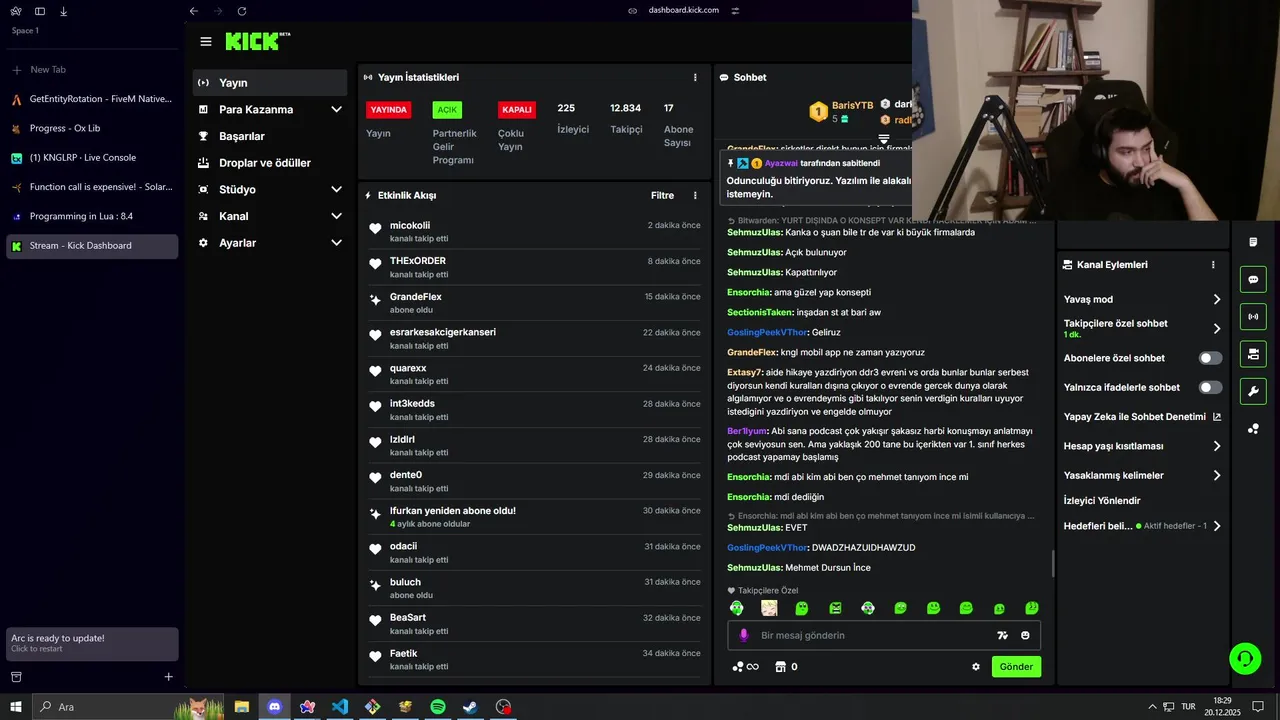
Task: Click the dashboard.kick.com address bar
Action: (x=684, y=10)
